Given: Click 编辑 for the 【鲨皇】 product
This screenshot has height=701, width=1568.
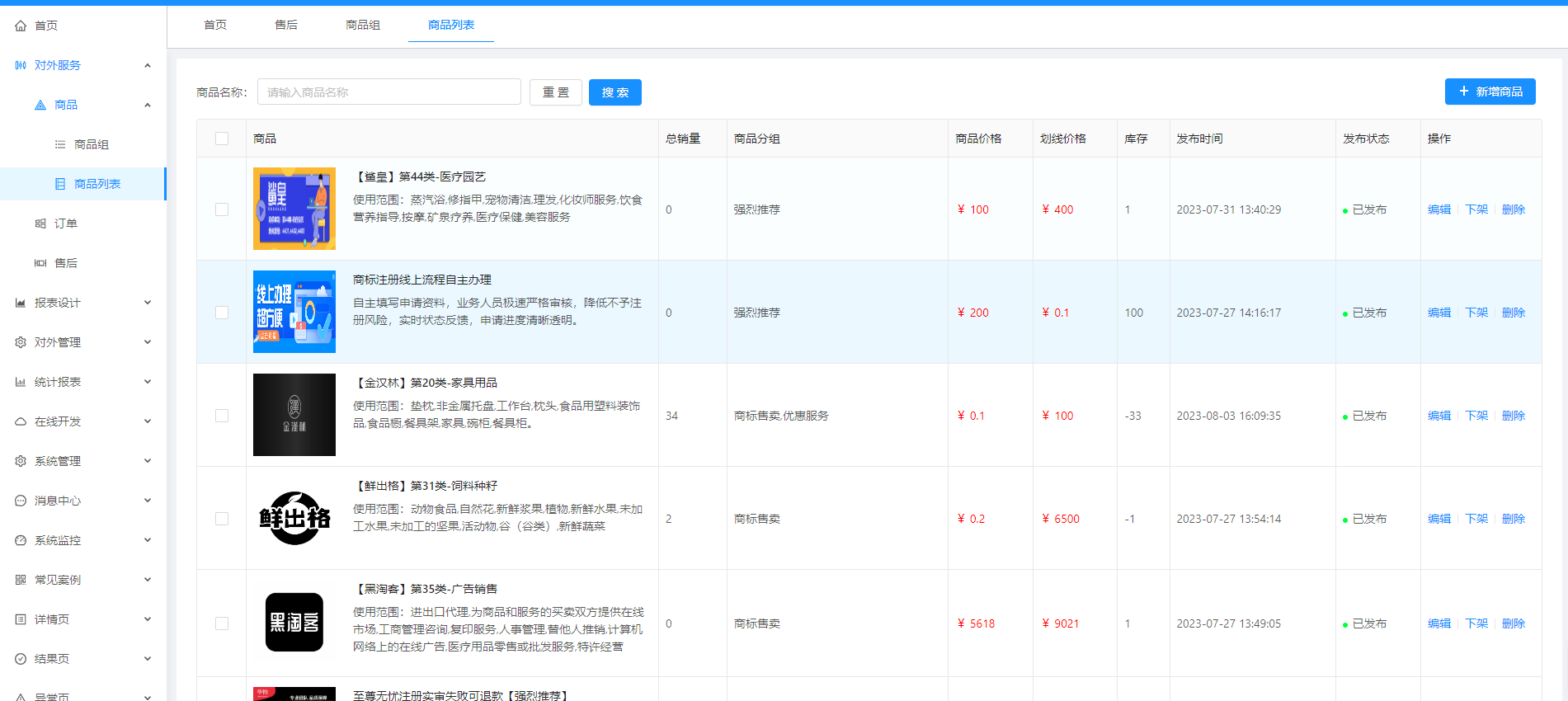Looking at the screenshot, I should (1439, 209).
